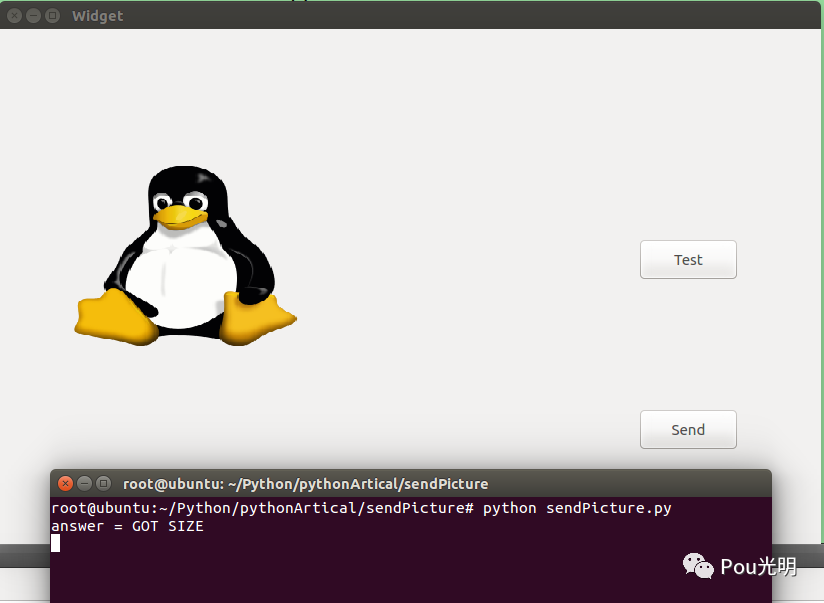824x603 pixels.
Task: Click the Widget window title text
Action: (98, 16)
